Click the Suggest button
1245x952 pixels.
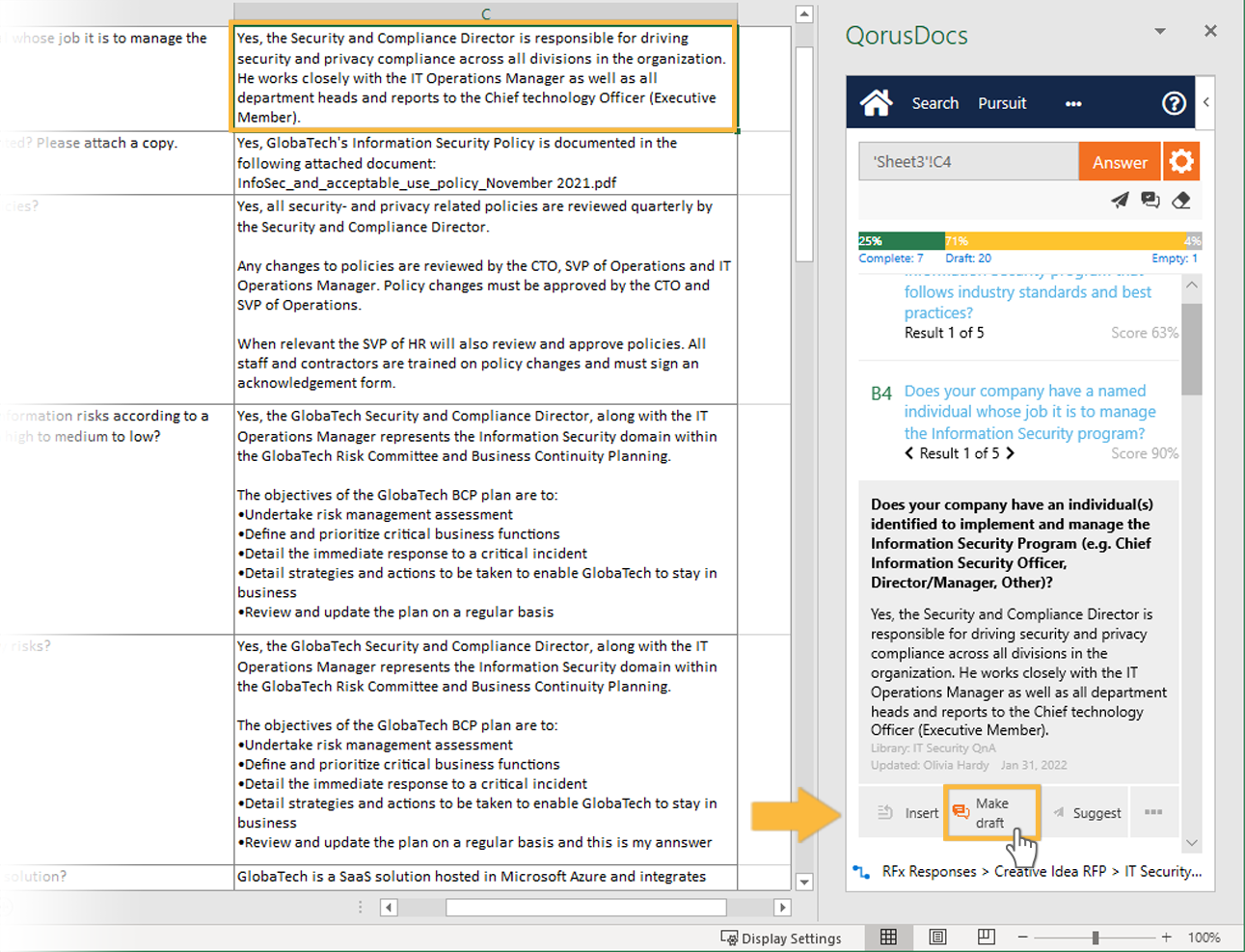coord(1087,813)
